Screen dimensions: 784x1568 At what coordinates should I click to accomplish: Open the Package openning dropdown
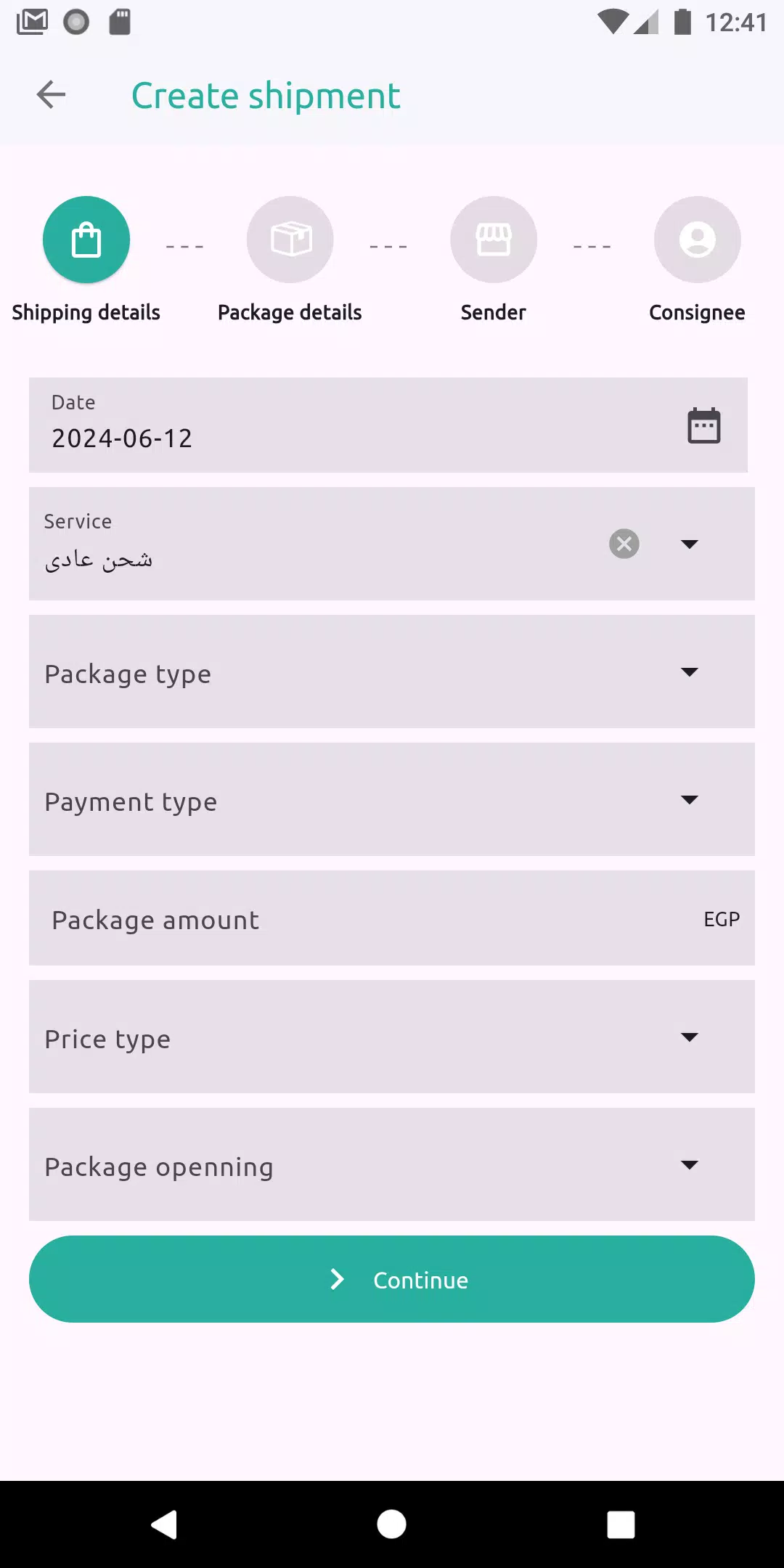[x=392, y=1164]
